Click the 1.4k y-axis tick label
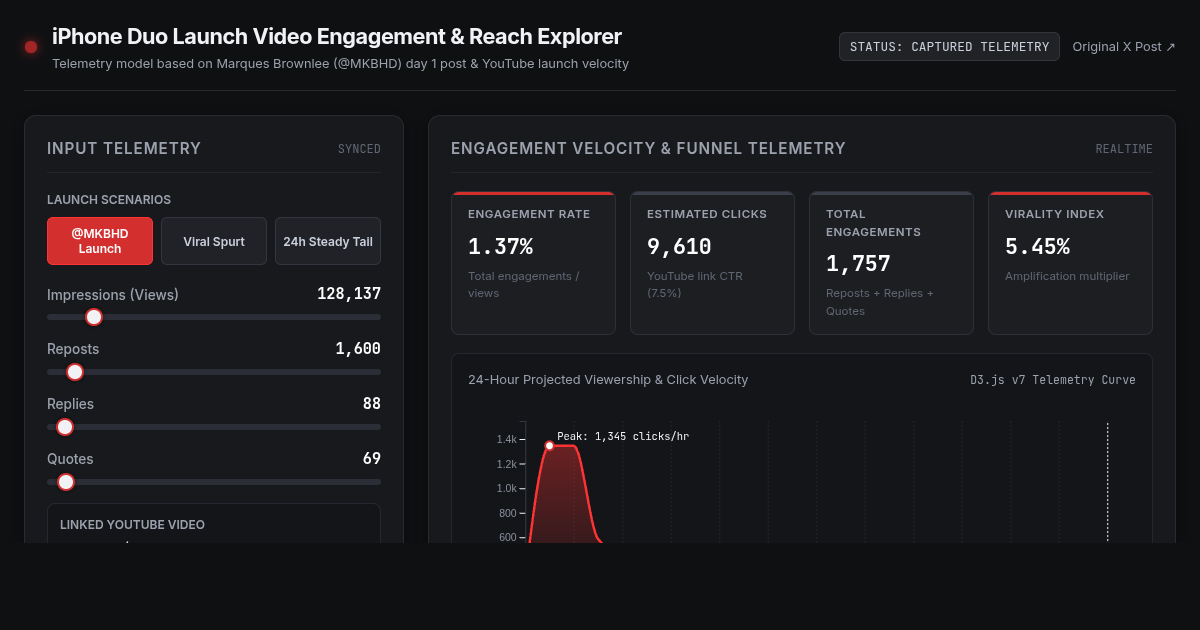Viewport: 1200px width, 630px height. [507, 440]
